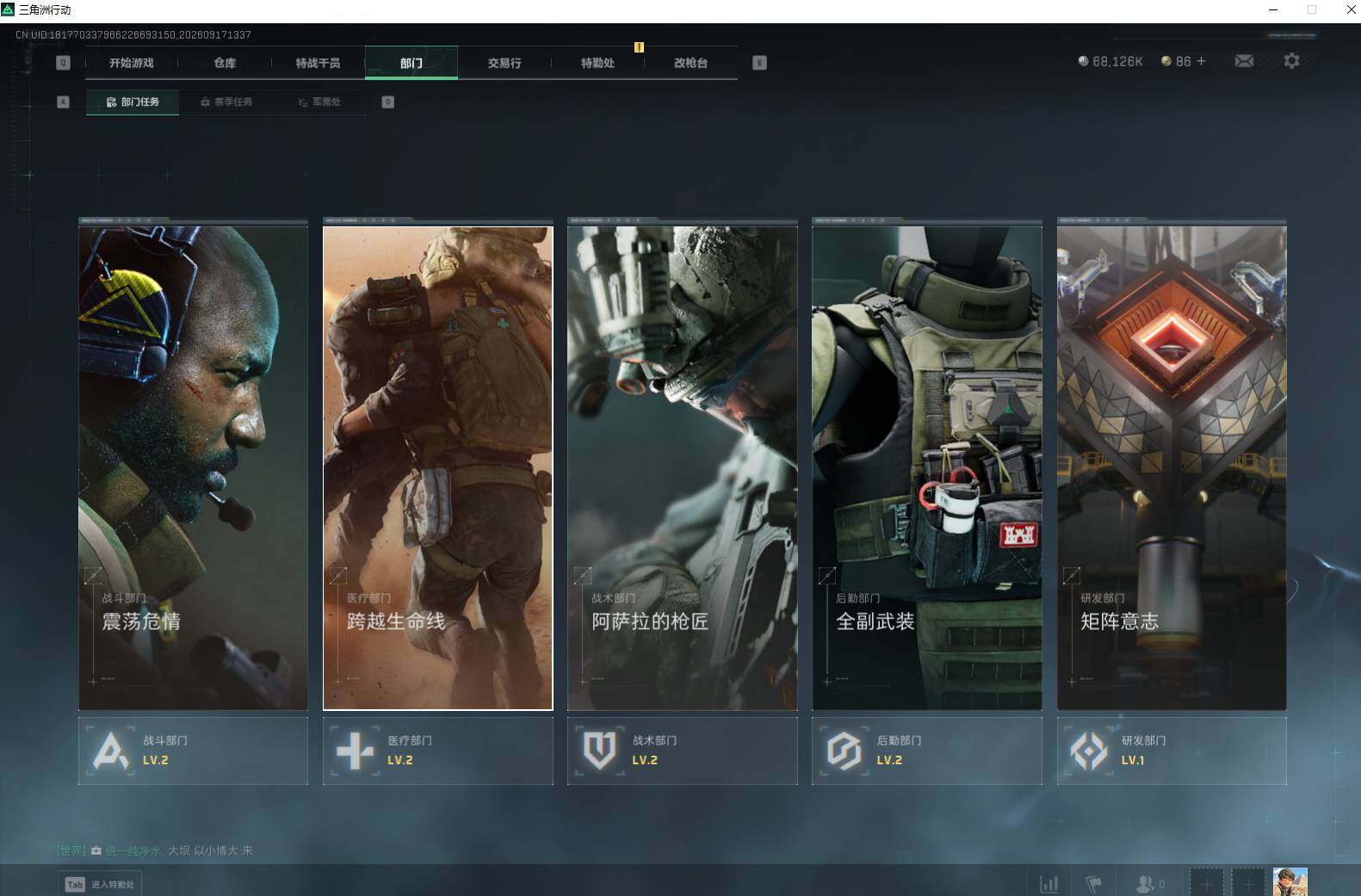The image size is (1361, 896).
Task: Open the 赛季任务 sub-tab
Action: (x=226, y=102)
